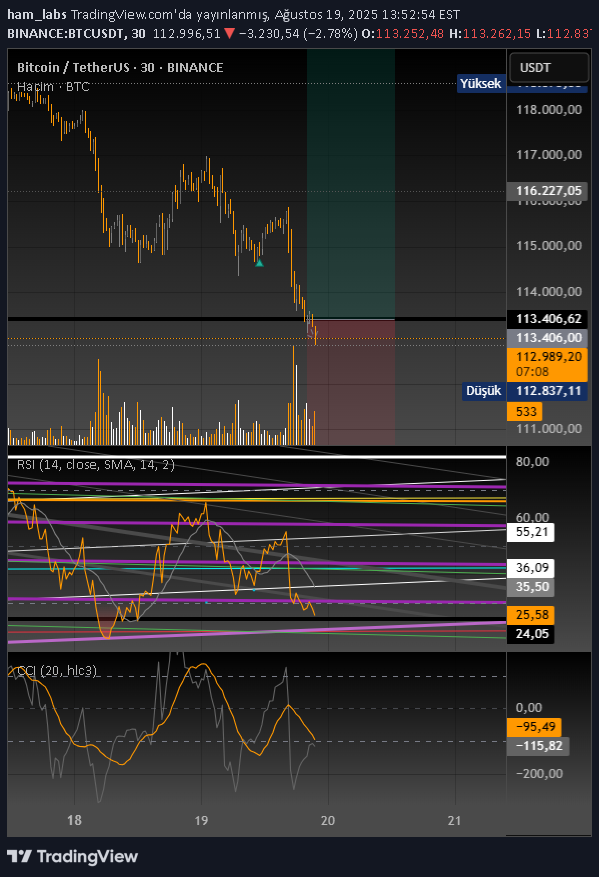
Task: Click the Hacim · BTC volume legend
Action: (53, 87)
